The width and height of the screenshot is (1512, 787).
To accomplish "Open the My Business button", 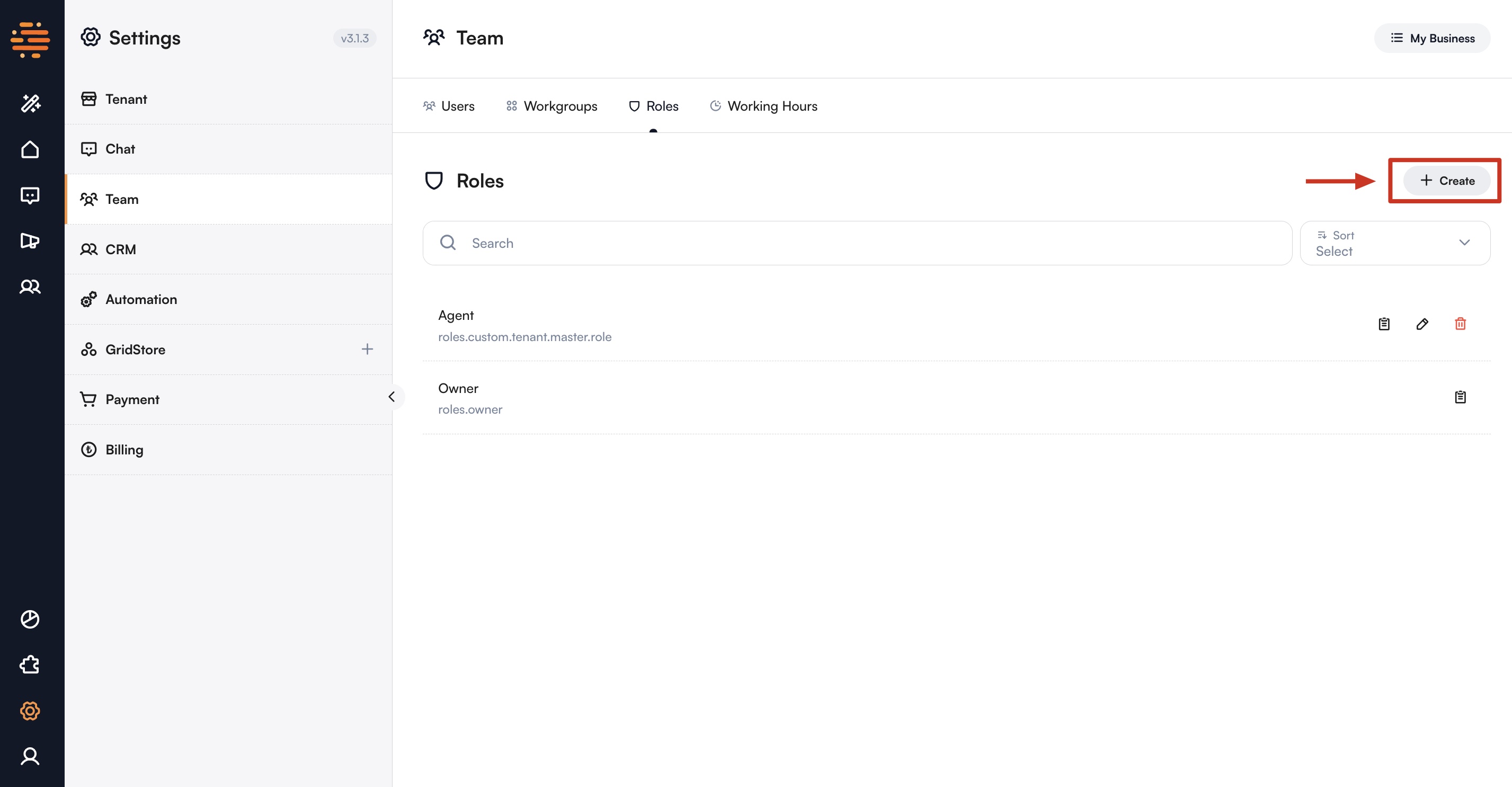I will click(1431, 38).
